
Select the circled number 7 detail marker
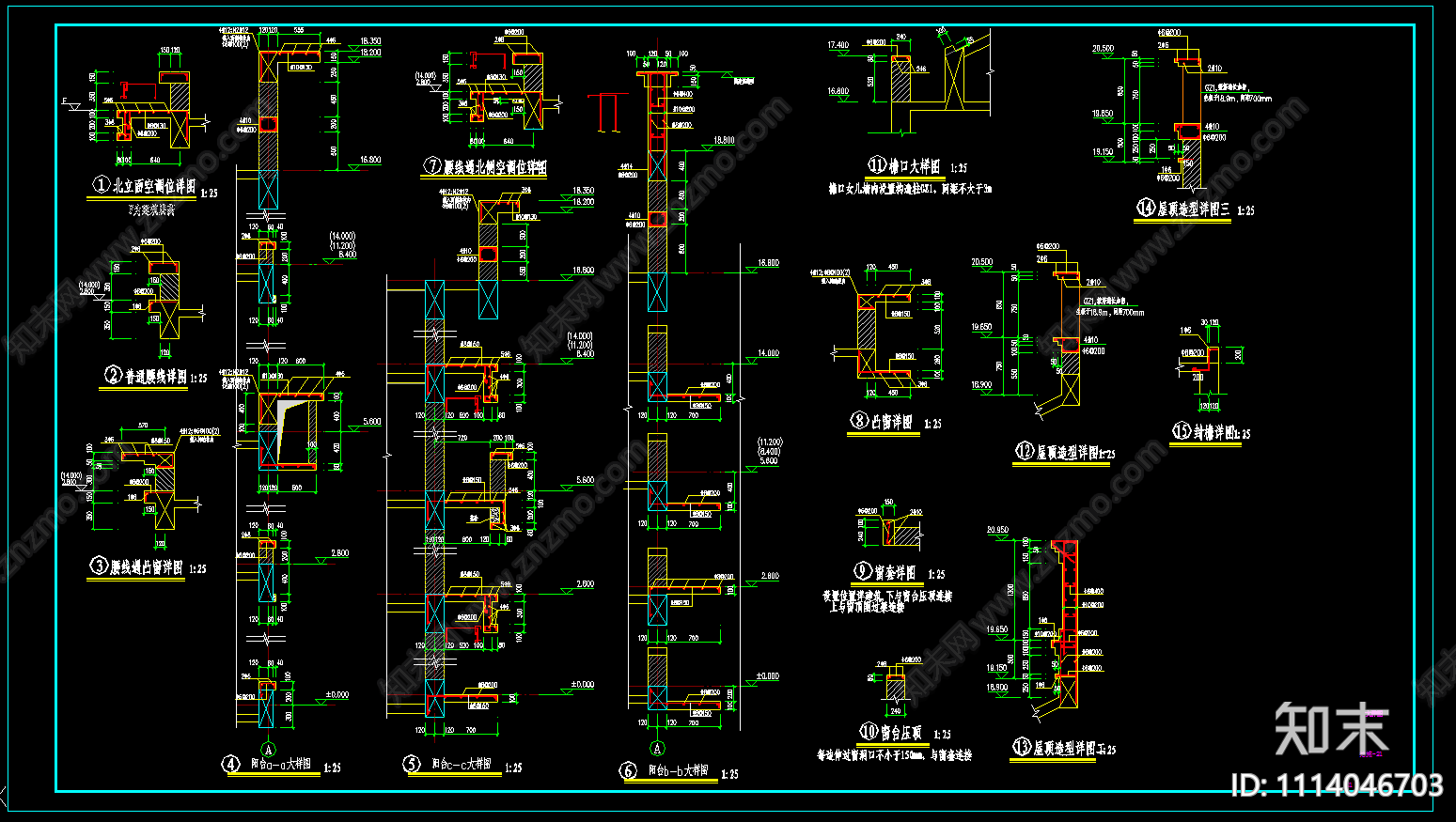[x=432, y=166]
